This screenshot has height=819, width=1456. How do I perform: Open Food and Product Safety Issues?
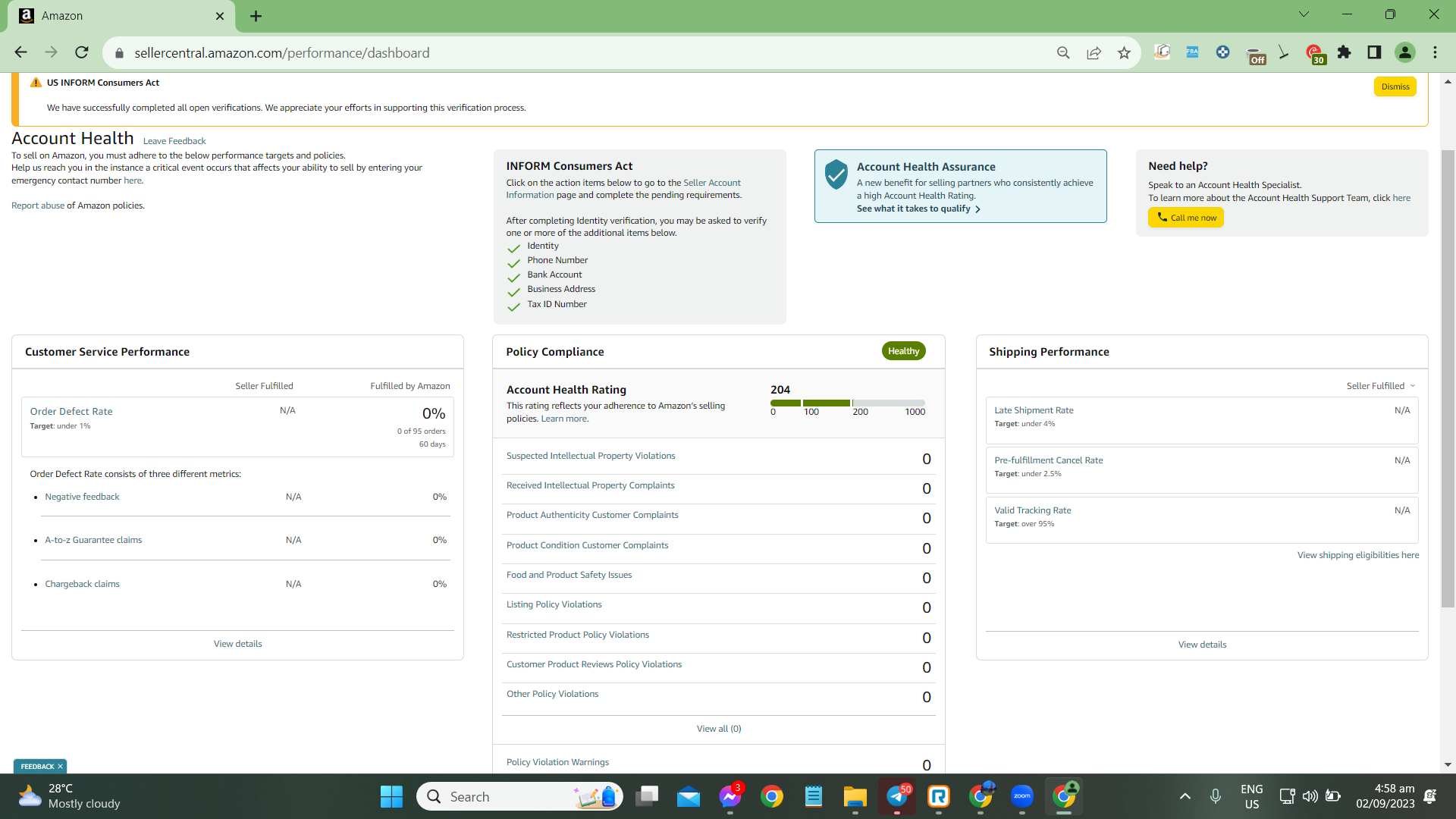pos(569,575)
